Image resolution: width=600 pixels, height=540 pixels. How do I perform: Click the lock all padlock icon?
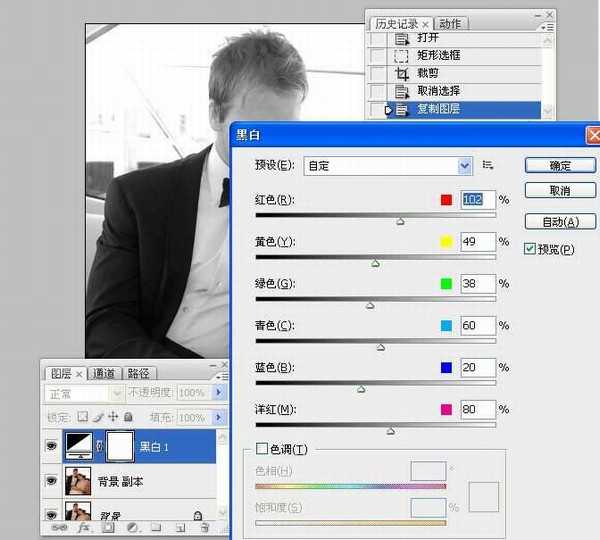click(130, 416)
